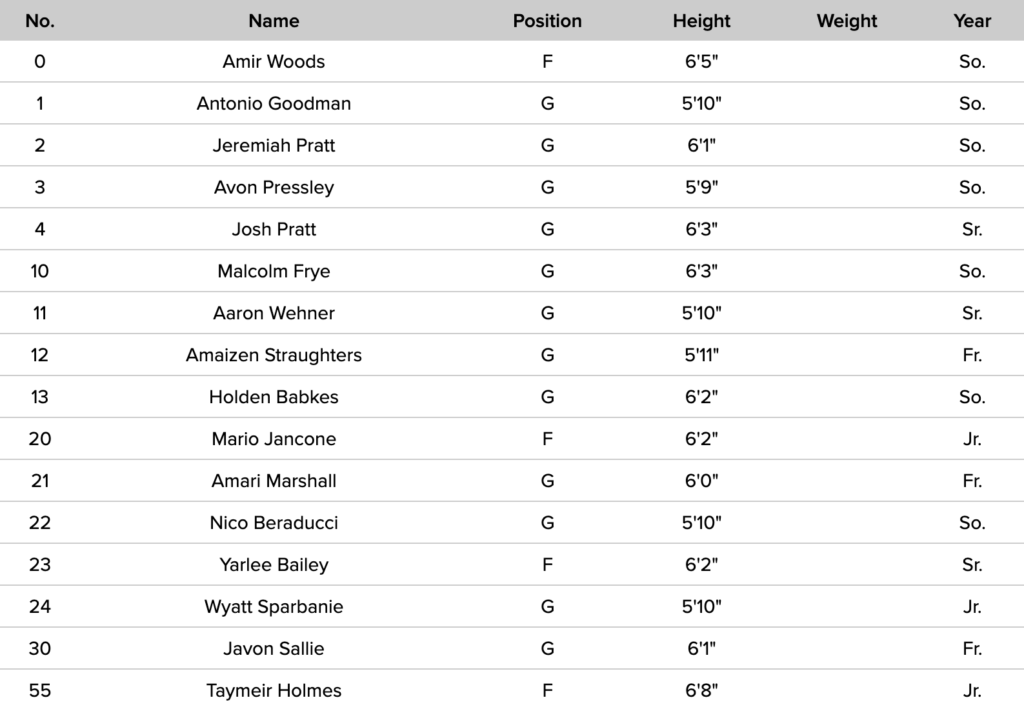The image size is (1024, 709).
Task: Click Holden Babkes' name
Action: tap(273, 397)
